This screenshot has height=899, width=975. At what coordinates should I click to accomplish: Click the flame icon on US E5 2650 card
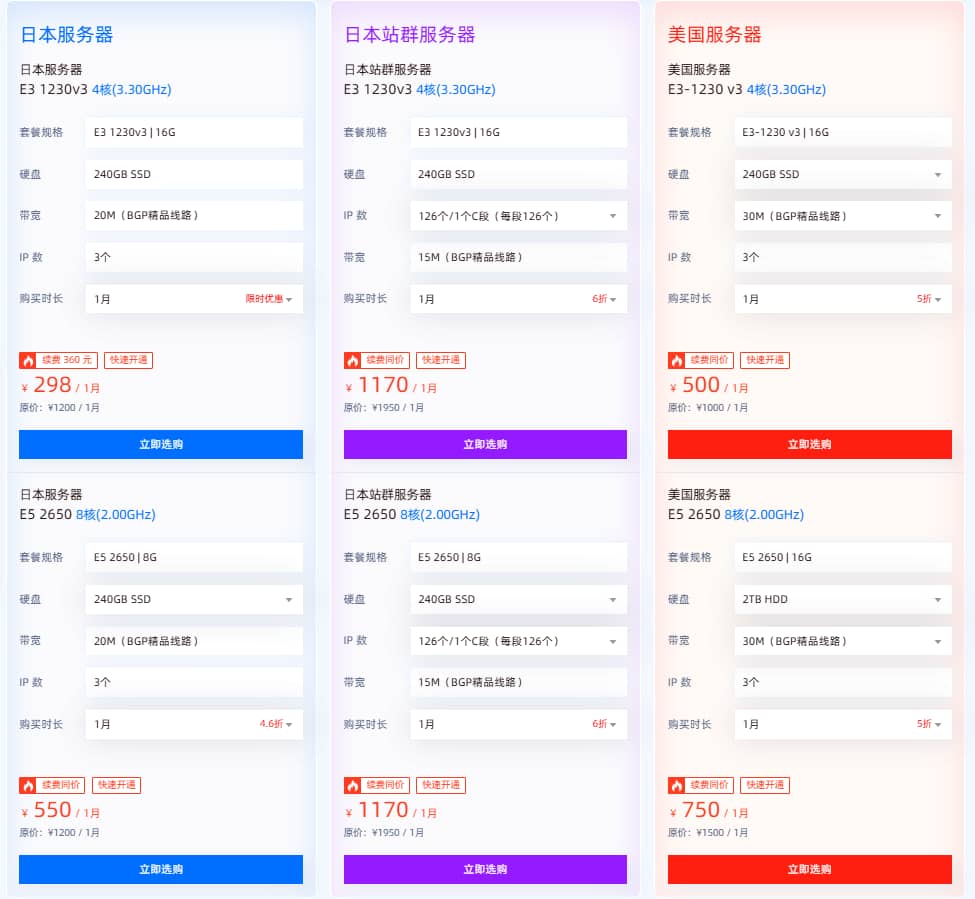coord(675,785)
